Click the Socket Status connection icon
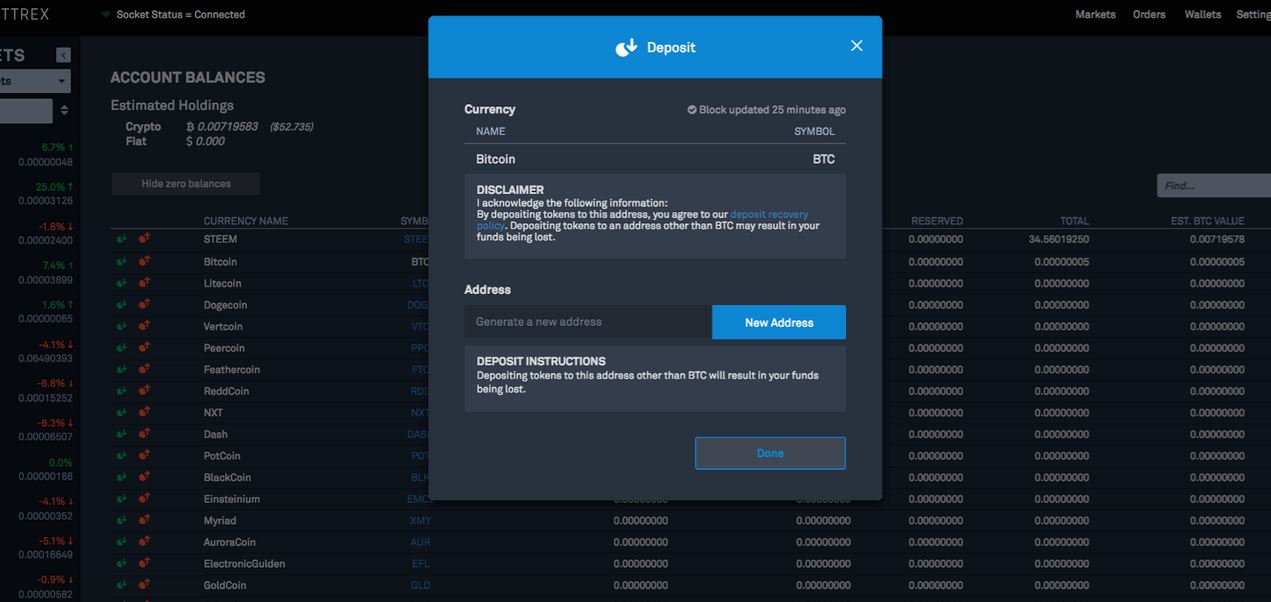This screenshot has height=602, width=1271. pos(106,15)
